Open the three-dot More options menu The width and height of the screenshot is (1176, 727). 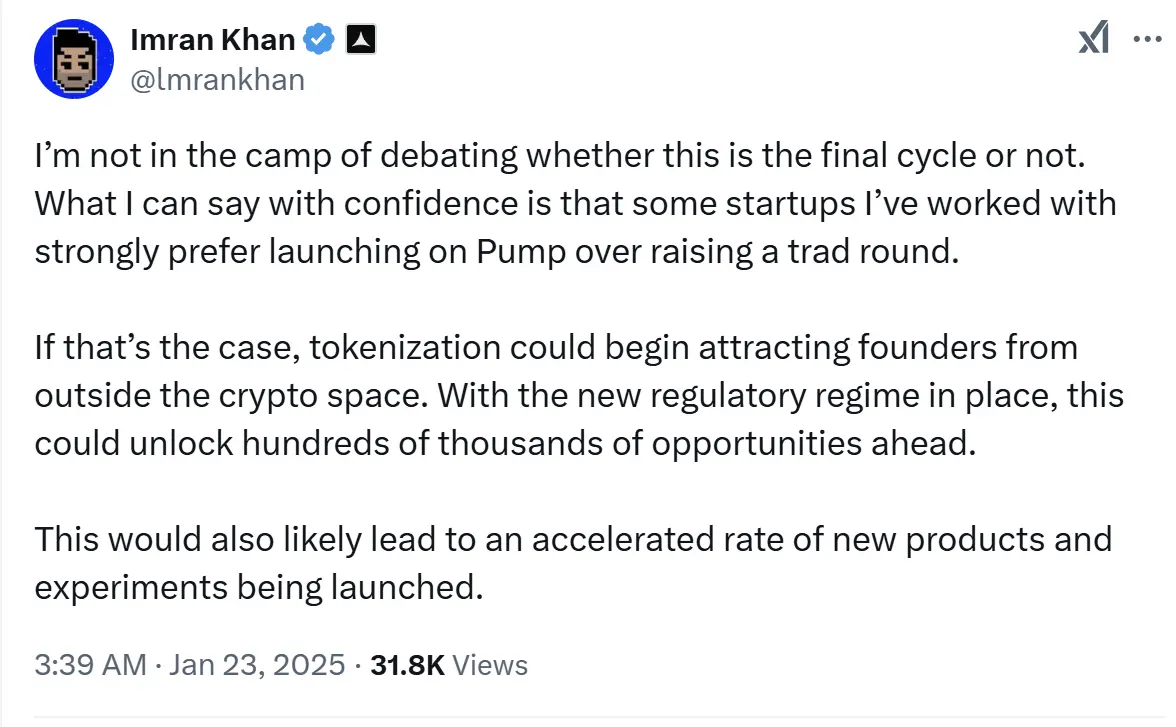(1146, 40)
